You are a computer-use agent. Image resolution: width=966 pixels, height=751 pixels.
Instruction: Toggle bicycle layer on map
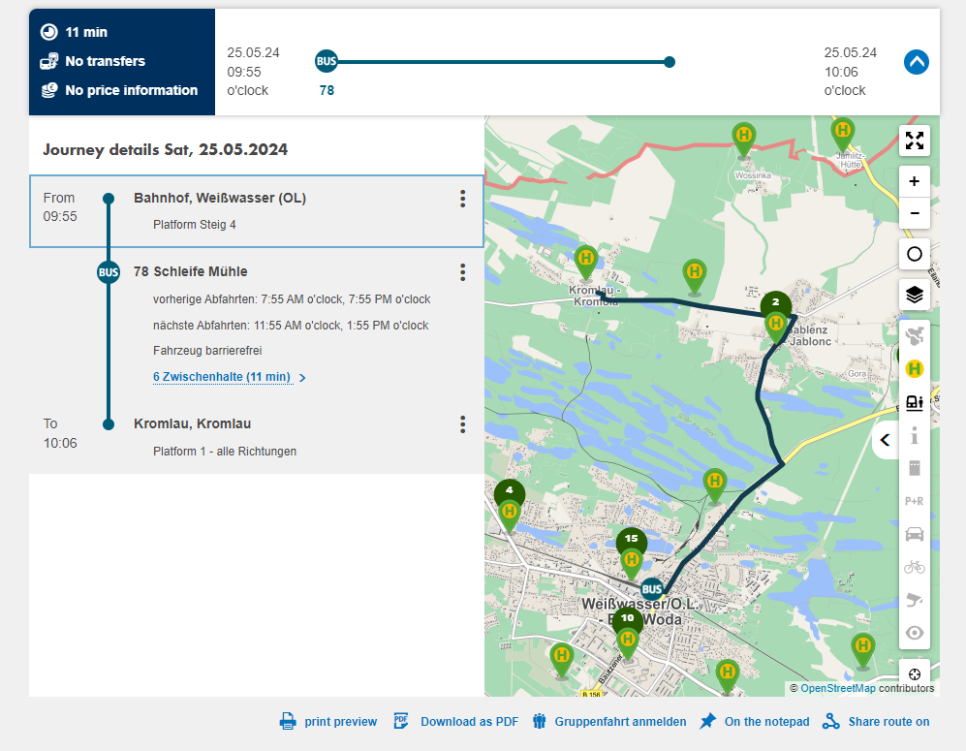(914, 567)
